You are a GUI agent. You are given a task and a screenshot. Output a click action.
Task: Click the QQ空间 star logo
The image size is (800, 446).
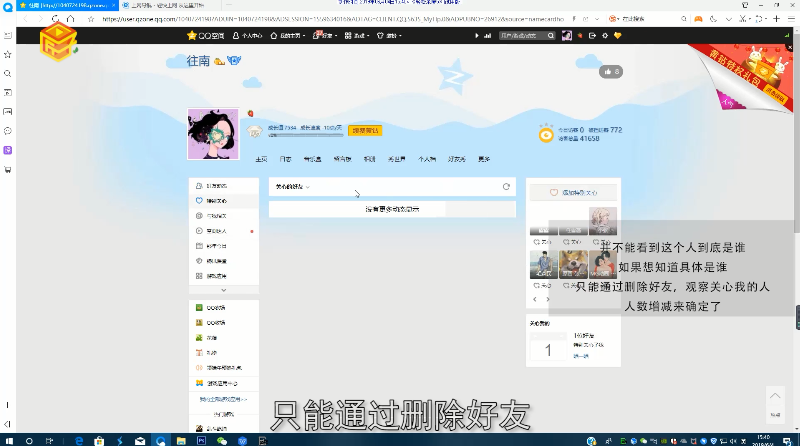(206, 36)
